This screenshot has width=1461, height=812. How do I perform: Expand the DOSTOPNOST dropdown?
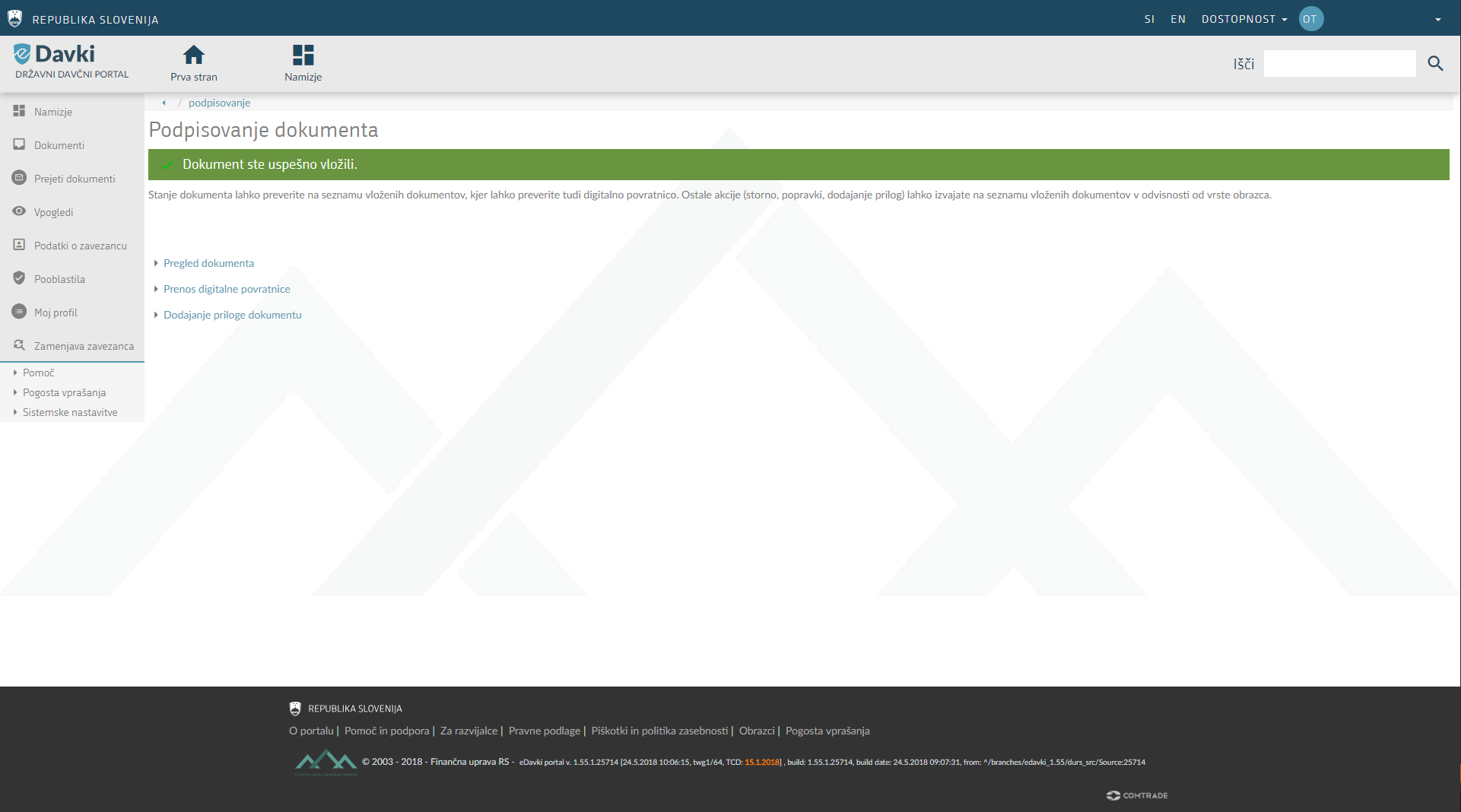(x=1243, y=19)
